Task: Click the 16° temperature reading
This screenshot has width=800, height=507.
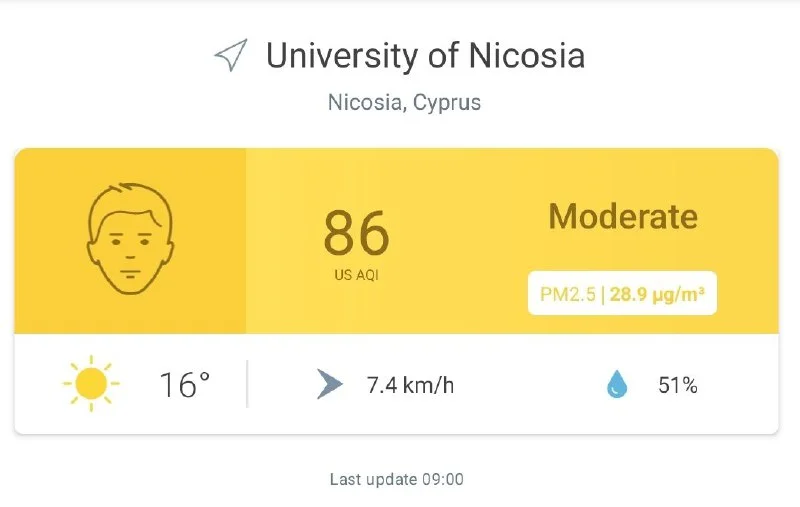Action: pos(185,385)
